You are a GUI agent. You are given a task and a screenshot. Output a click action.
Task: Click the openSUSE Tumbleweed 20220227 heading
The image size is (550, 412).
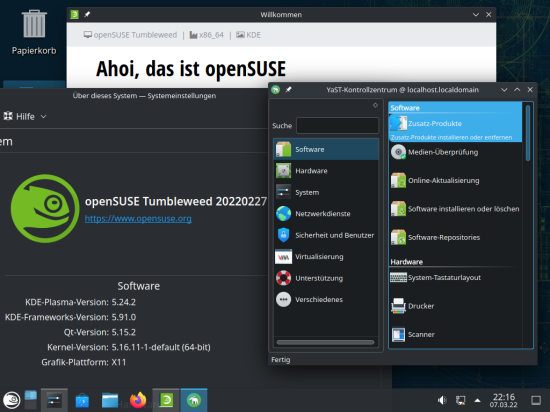176,202
